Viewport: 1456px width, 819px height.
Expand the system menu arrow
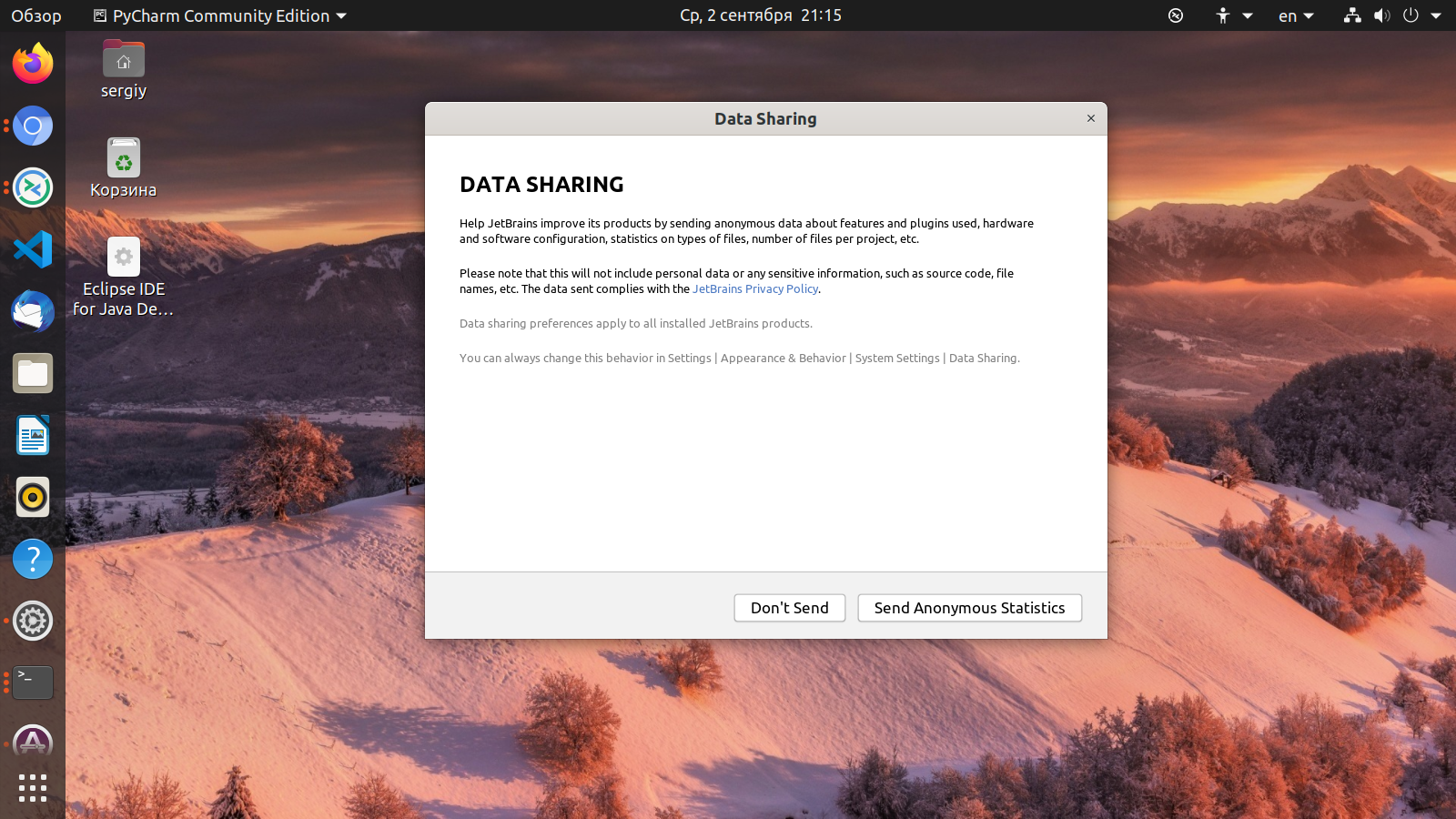coord(1436,15)
